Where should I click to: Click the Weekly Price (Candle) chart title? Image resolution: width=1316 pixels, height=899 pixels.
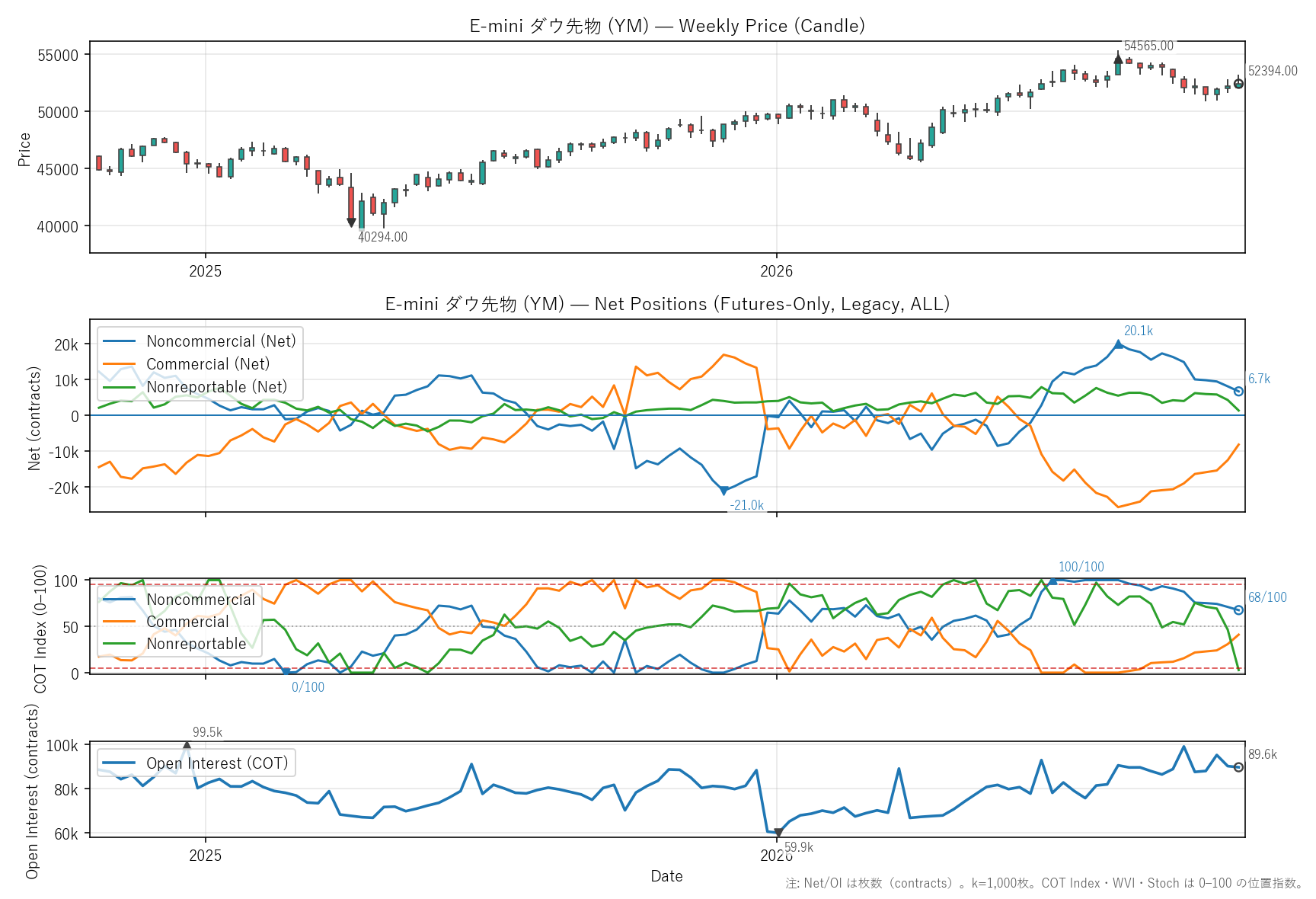(x=667, y=26)
